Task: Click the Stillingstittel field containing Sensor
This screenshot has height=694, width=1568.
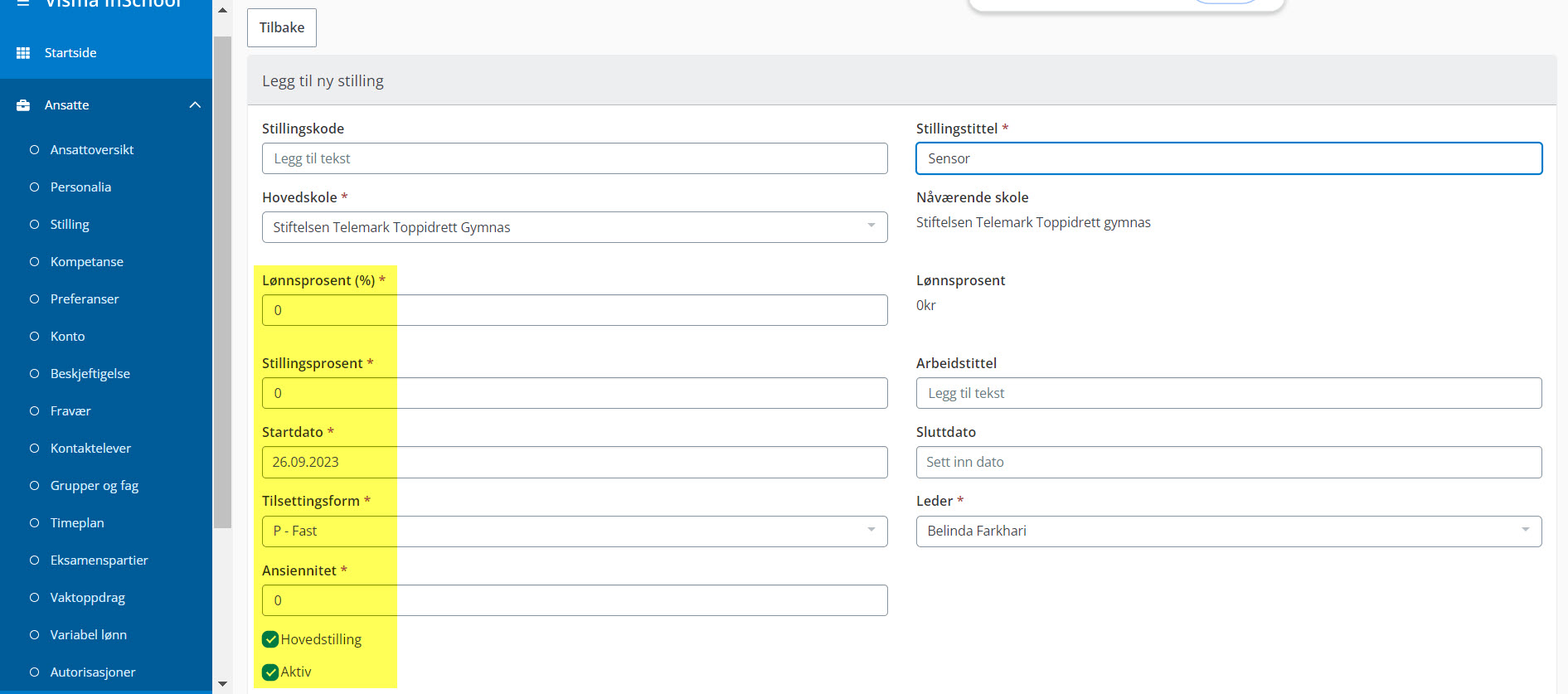Action: (x=1229, y=158)
